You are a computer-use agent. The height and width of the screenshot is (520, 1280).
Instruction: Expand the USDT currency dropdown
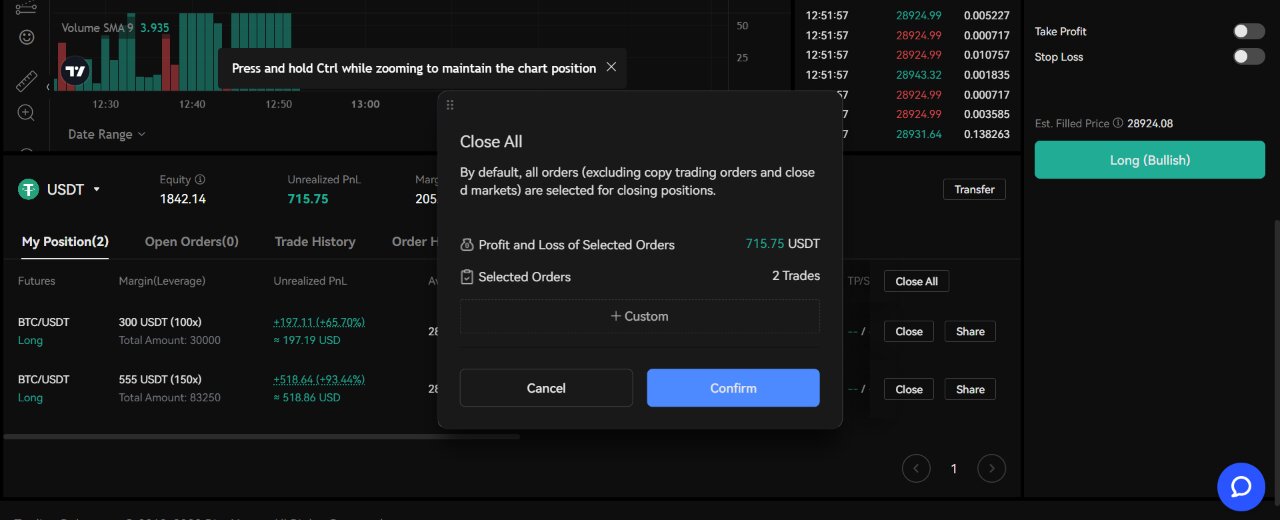97,189
